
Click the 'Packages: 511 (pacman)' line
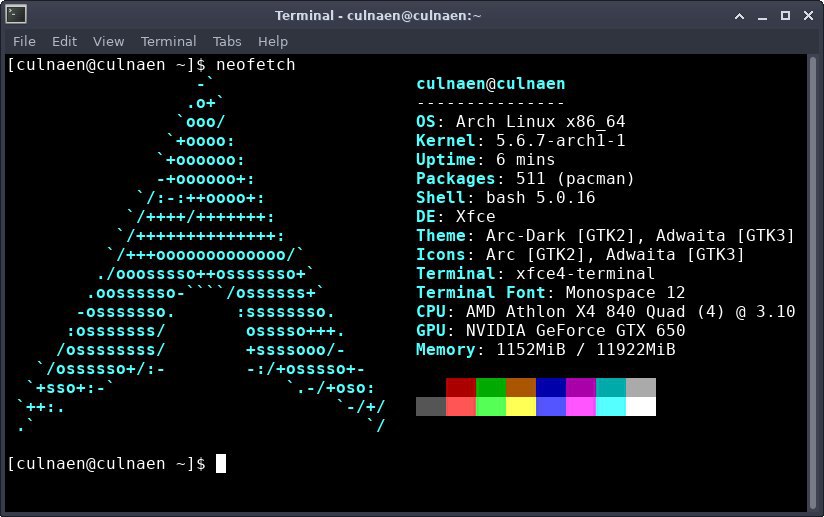[526, 179]
